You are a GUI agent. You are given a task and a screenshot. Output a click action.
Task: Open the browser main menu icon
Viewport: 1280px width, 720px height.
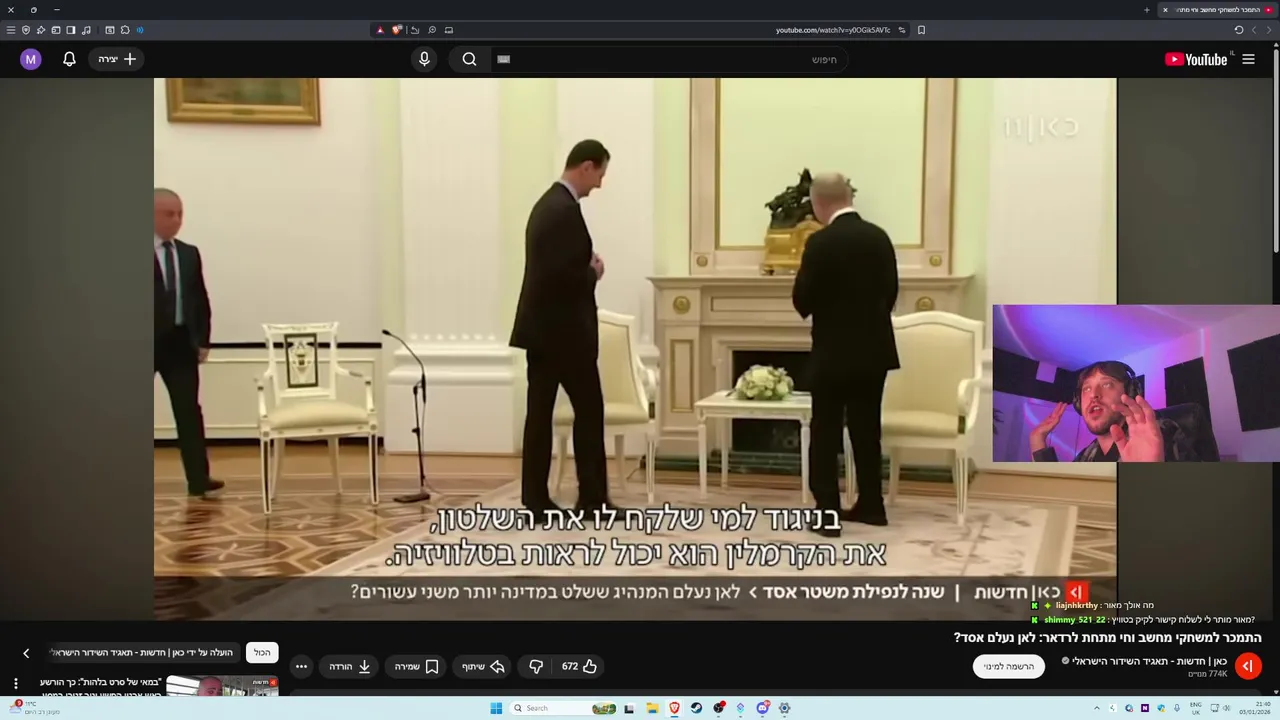pos(11,30)
